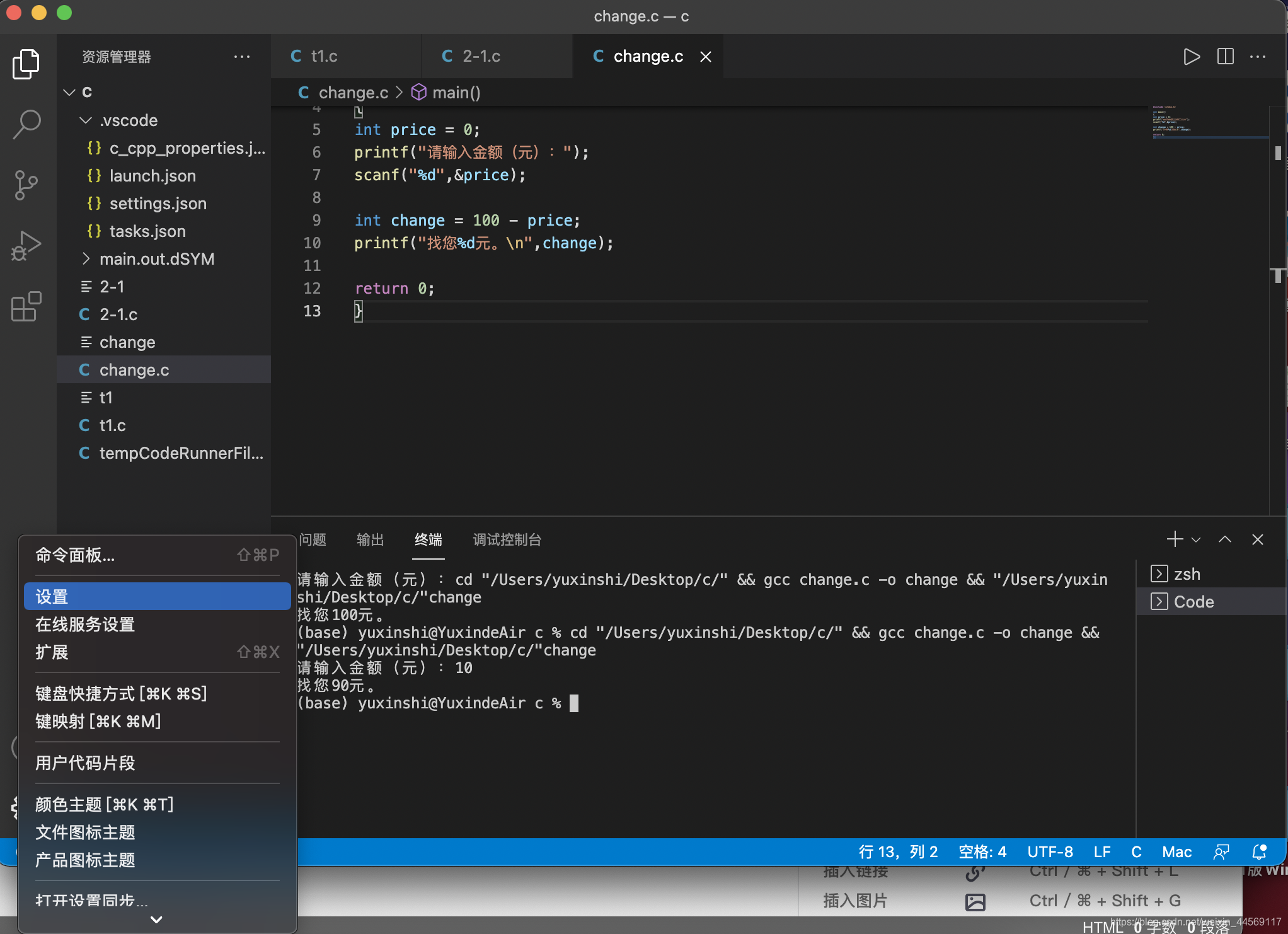Open the feedback icon in status bar

(1221, 852)
